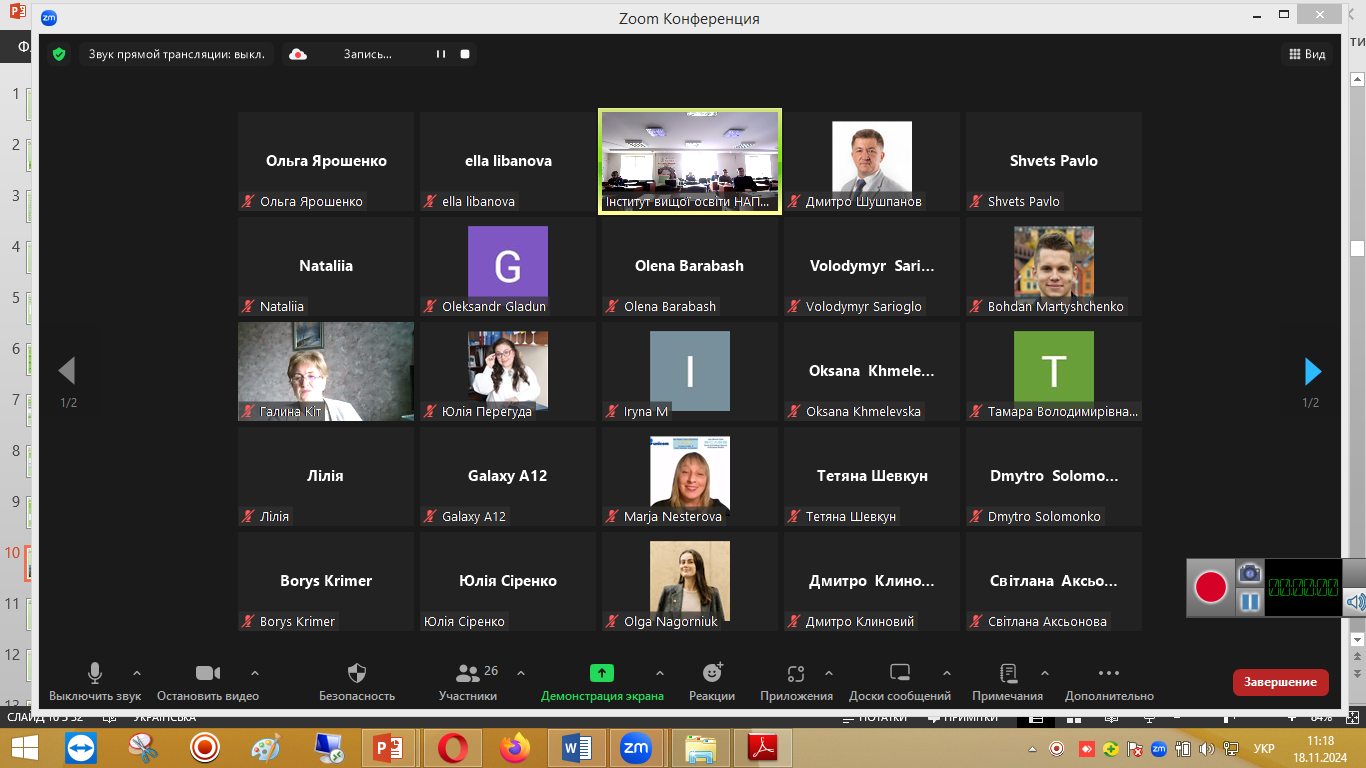Open the Безопасность shield icon
1366x768 pixels.
click(x=357, y=673)
